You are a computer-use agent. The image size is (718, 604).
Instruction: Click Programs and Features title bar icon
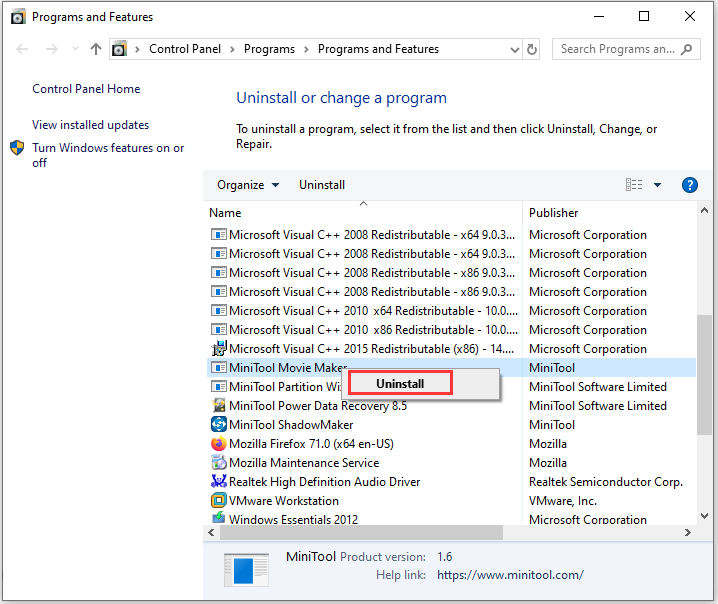pos(18,17)
